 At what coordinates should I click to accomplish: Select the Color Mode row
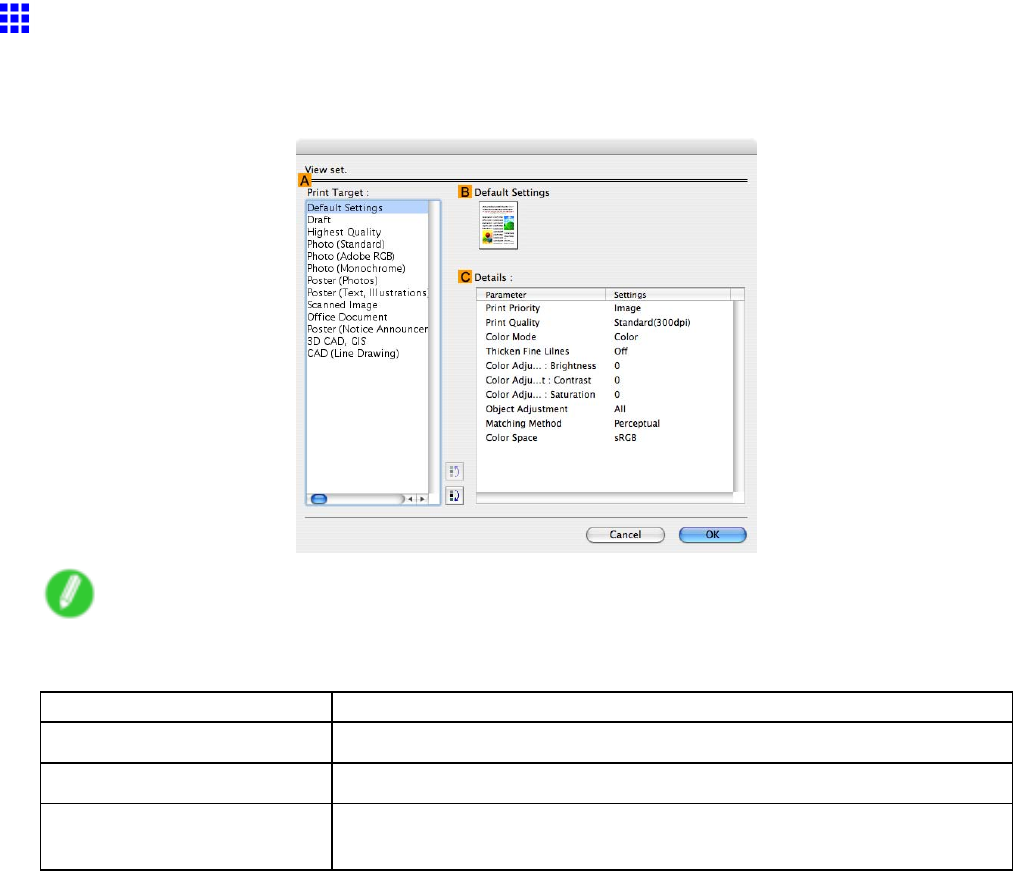click(605, 337)
